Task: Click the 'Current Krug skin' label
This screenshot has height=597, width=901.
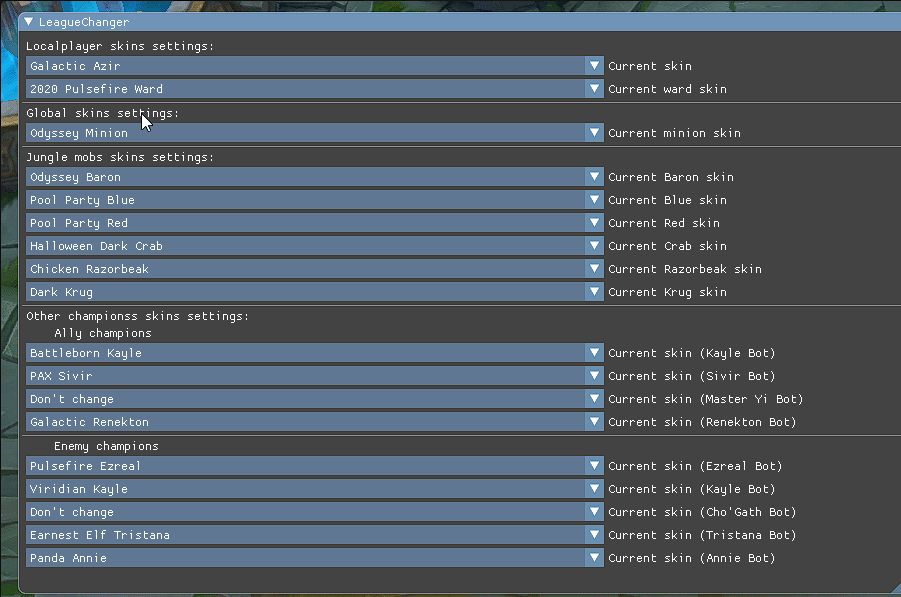Action: click(x=667, y=292)
